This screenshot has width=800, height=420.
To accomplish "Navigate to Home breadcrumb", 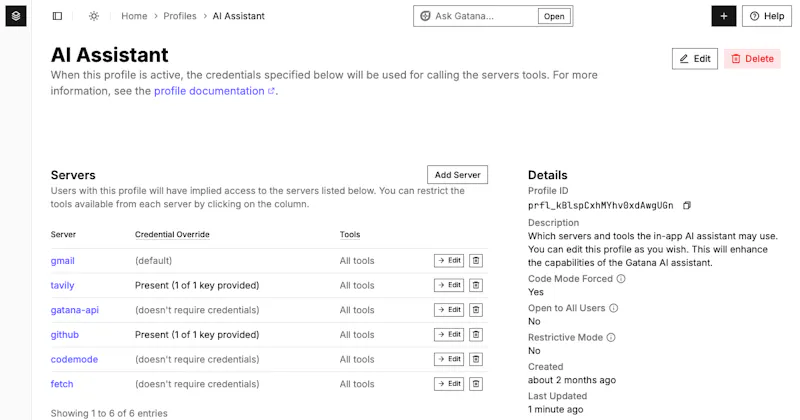I will (134, 16).
